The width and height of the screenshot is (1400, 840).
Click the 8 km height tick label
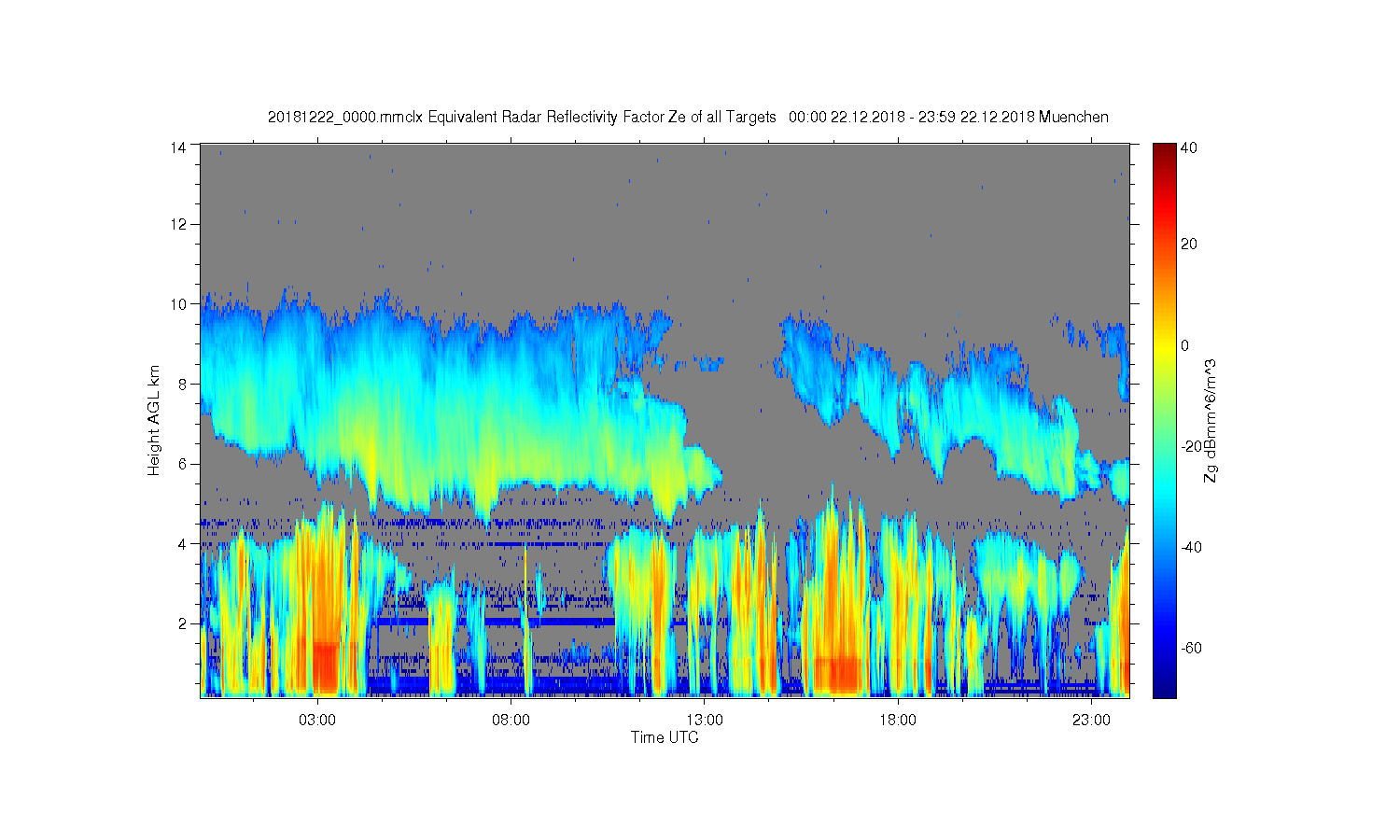pos(183,384)
